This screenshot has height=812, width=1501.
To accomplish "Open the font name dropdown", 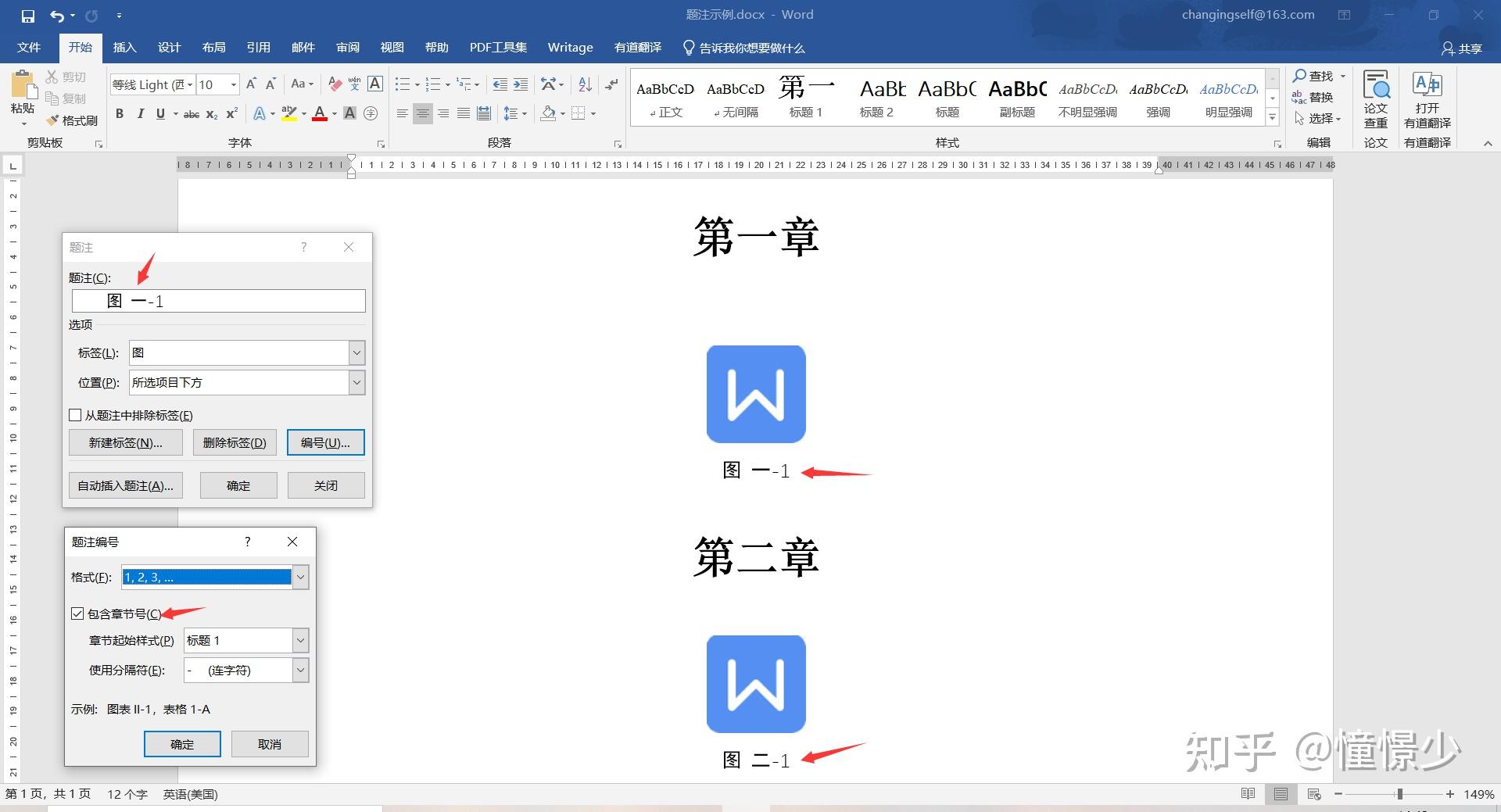I will (190, 84).
